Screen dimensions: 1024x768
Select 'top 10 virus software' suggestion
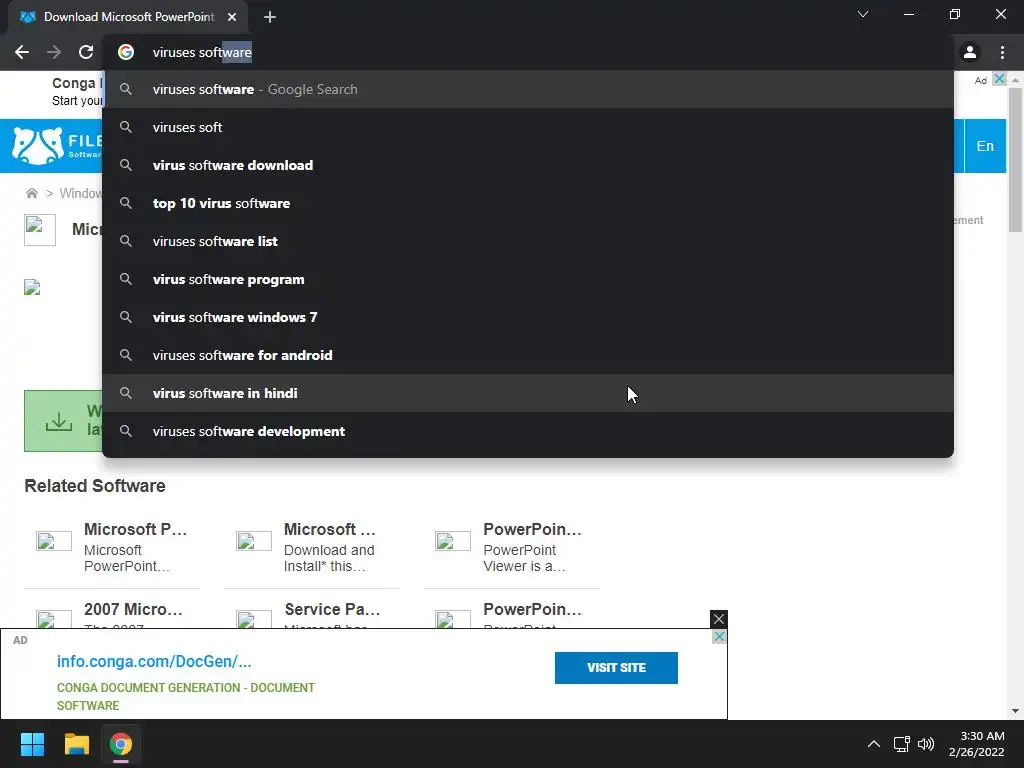(528, 203)
